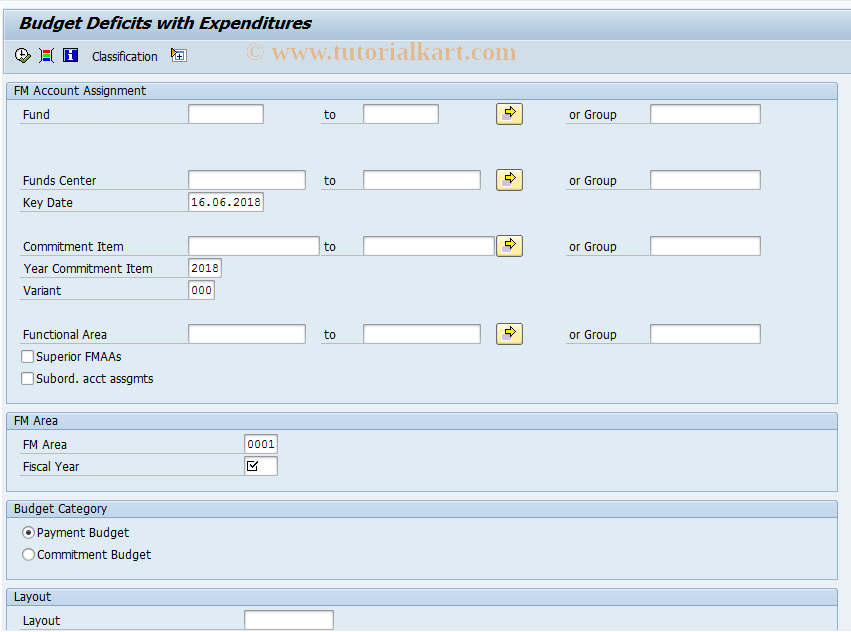Open multiple selection for Commitment Item
This screenshot has width=851, height=632.
point(509,245)
